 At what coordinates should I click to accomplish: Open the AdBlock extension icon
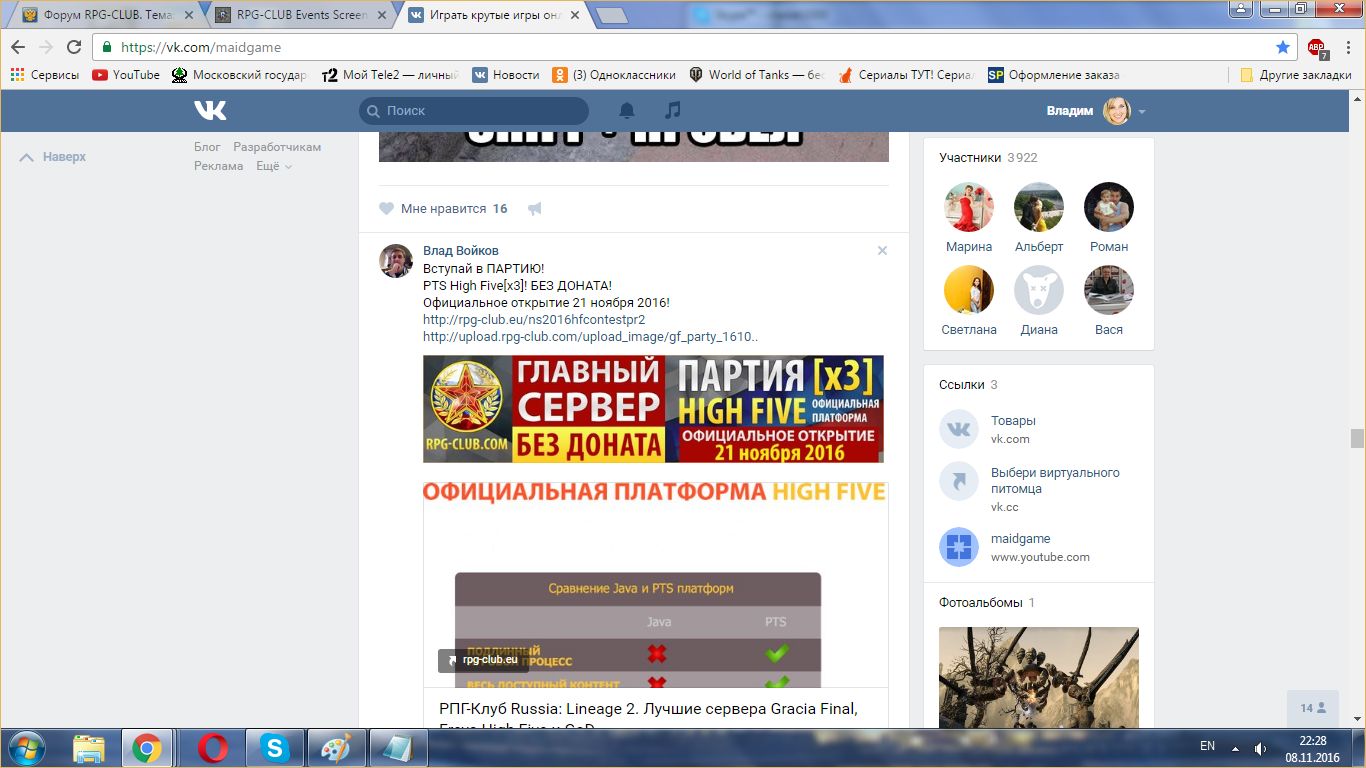coord(1317,47)
